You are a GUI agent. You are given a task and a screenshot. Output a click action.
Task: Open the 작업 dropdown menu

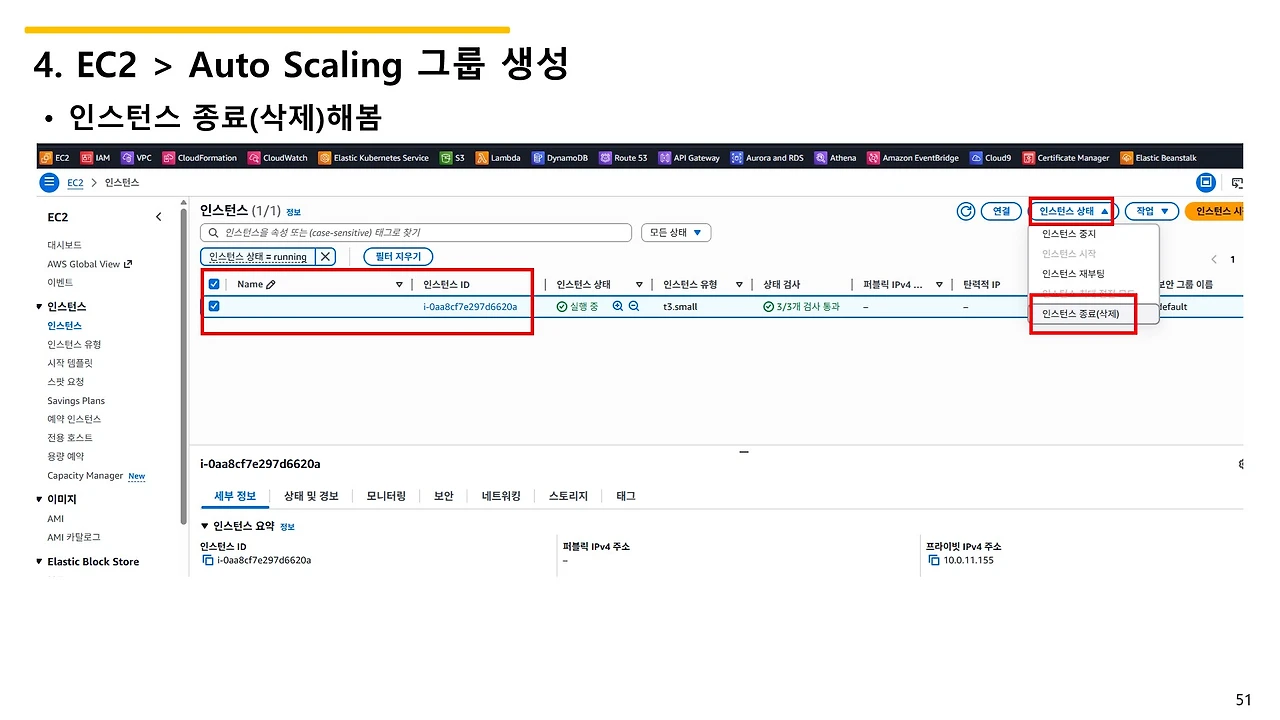tap(1150, 211)
